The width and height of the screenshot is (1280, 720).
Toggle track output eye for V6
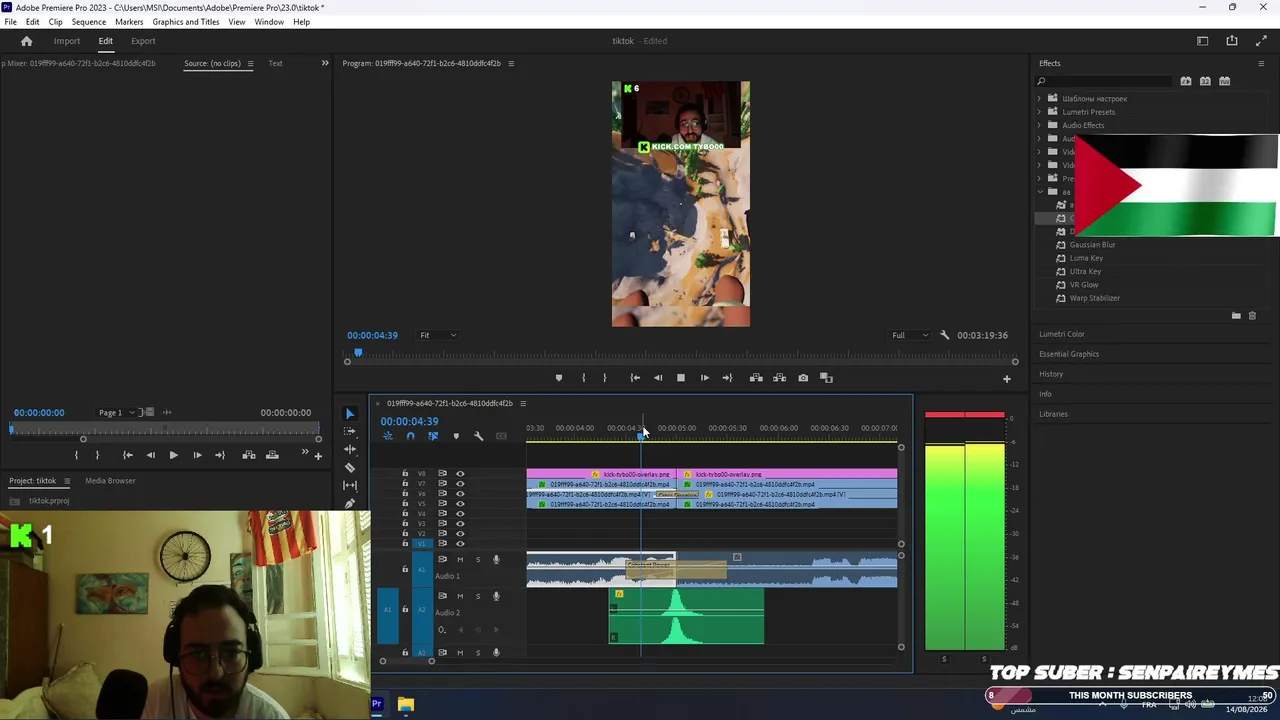point(460,494)
